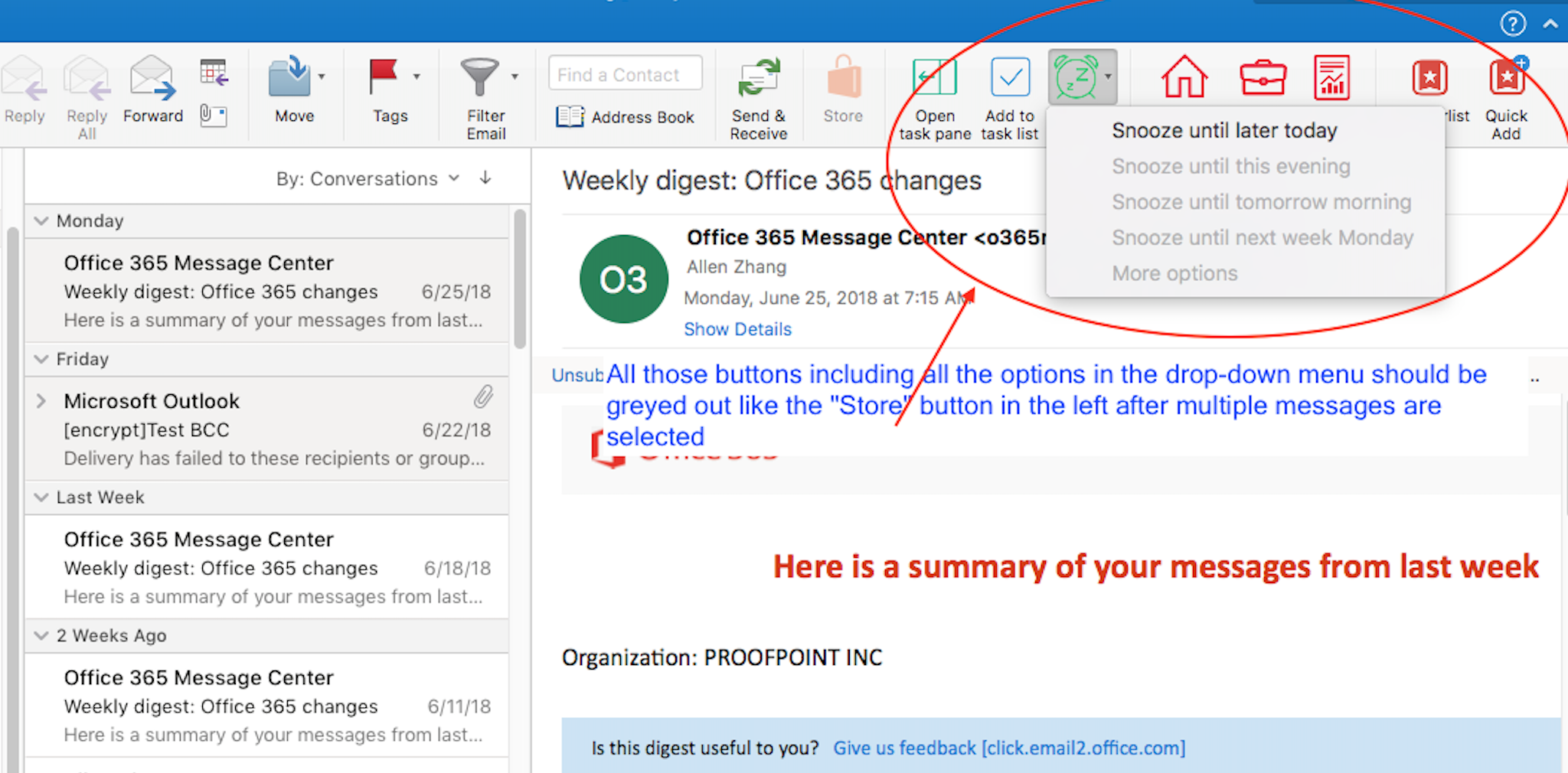
Task: Click the Move folder icon
Action: coord(289,77)
